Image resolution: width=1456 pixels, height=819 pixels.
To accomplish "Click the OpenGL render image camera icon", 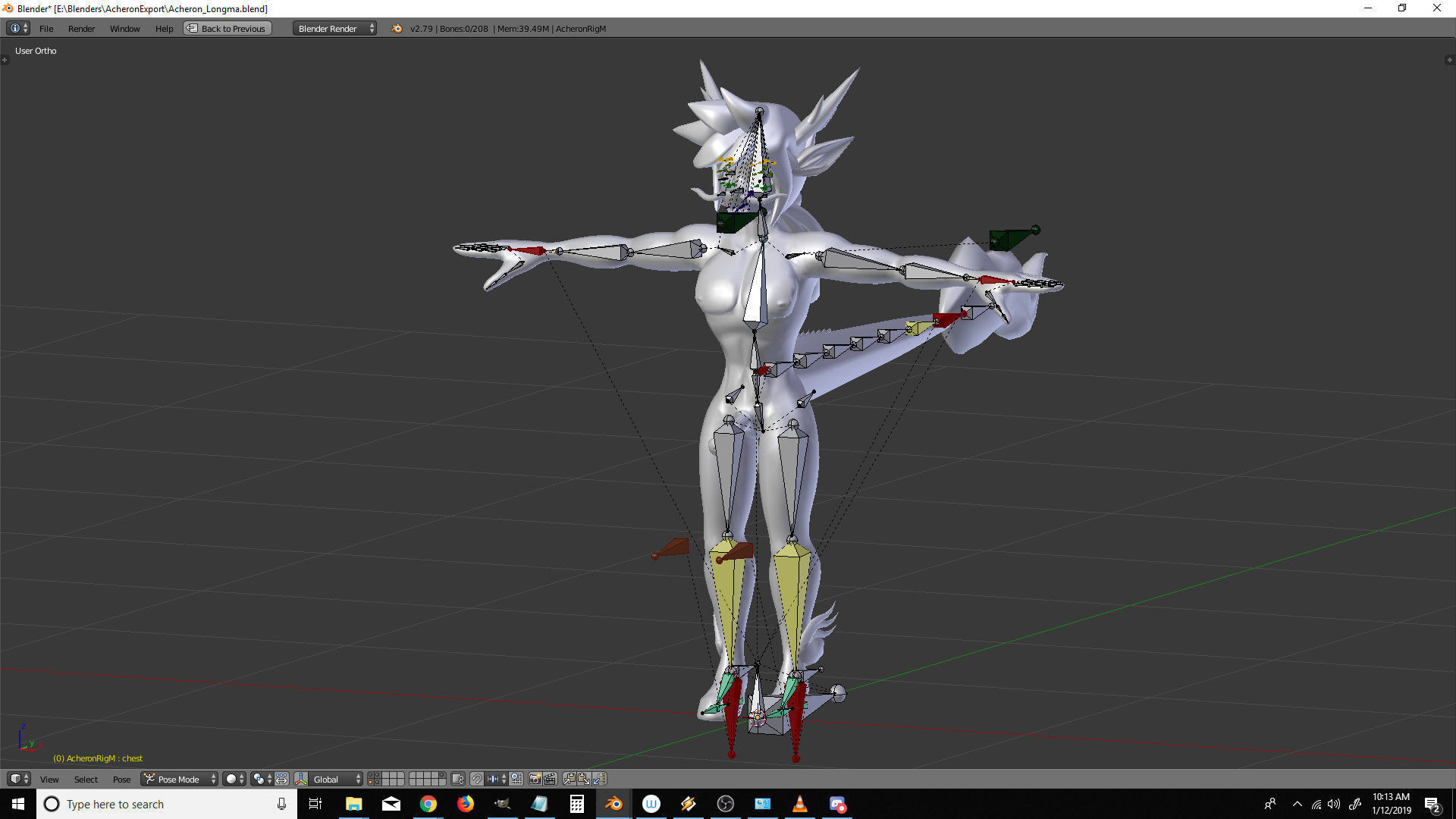I will (x=535, y=779).
